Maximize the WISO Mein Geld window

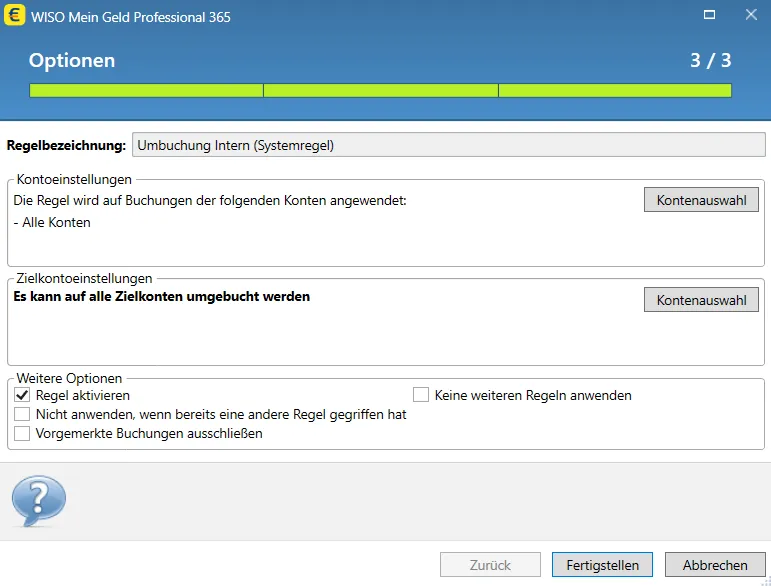click(709, 15)
